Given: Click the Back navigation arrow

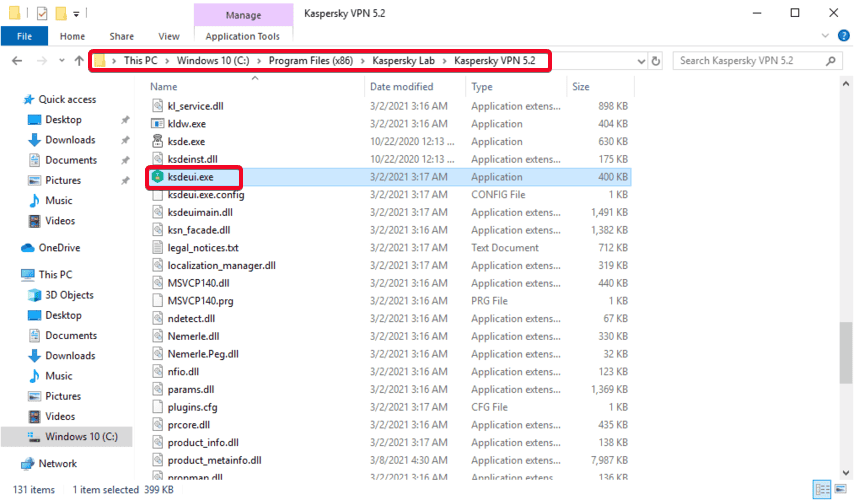Looking at the screenshot, I should click(x=17, y=60).
